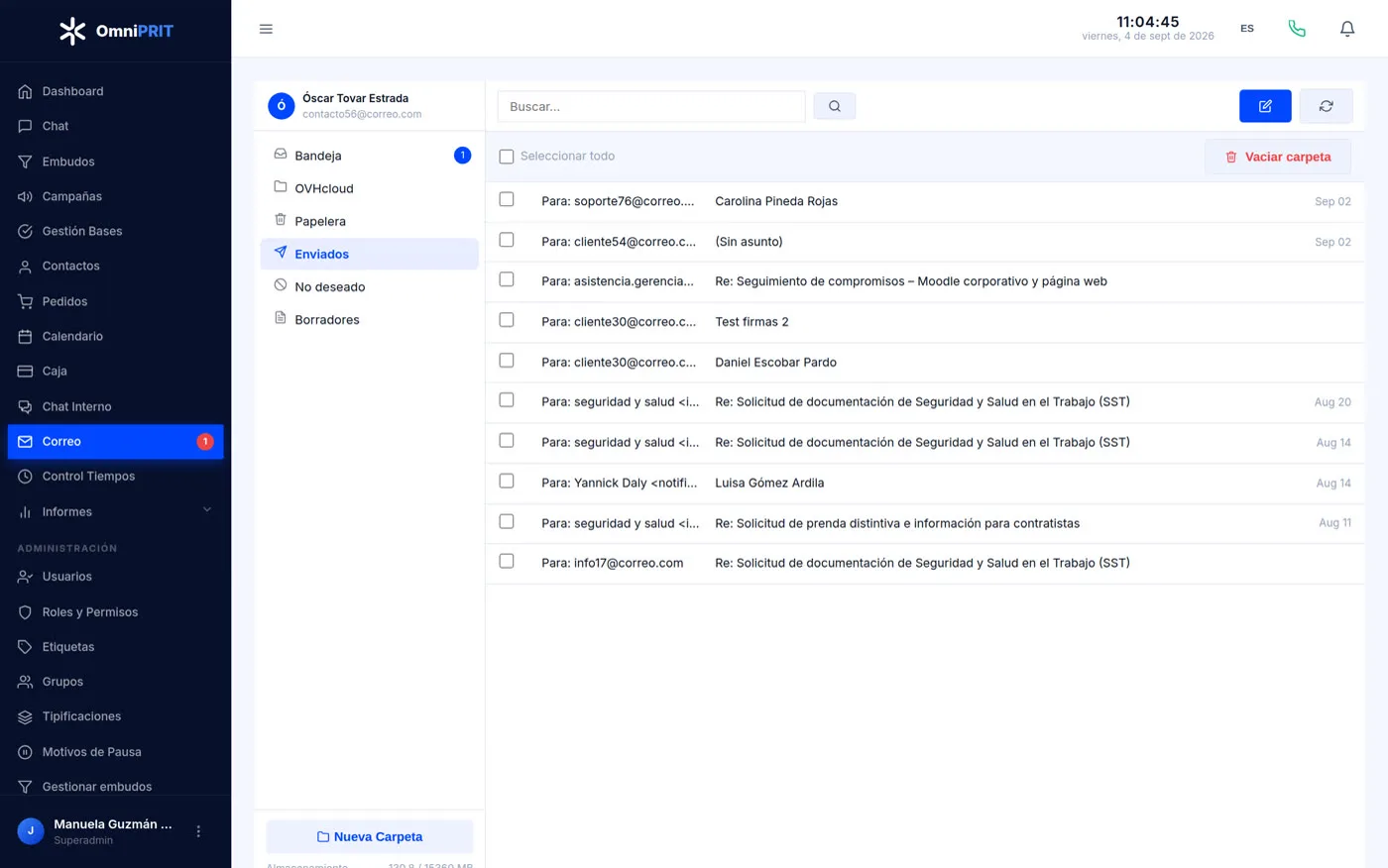The image size is (1388, 868).
Task: Refresh the mail list with the sync icon
Action: click(1326, 106)
